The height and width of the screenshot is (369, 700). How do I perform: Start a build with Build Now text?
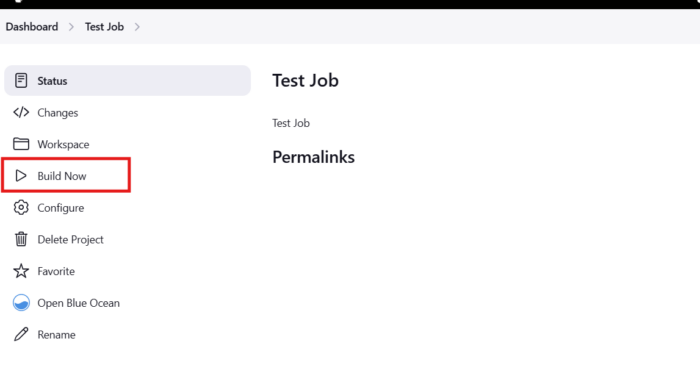[62, 176]
